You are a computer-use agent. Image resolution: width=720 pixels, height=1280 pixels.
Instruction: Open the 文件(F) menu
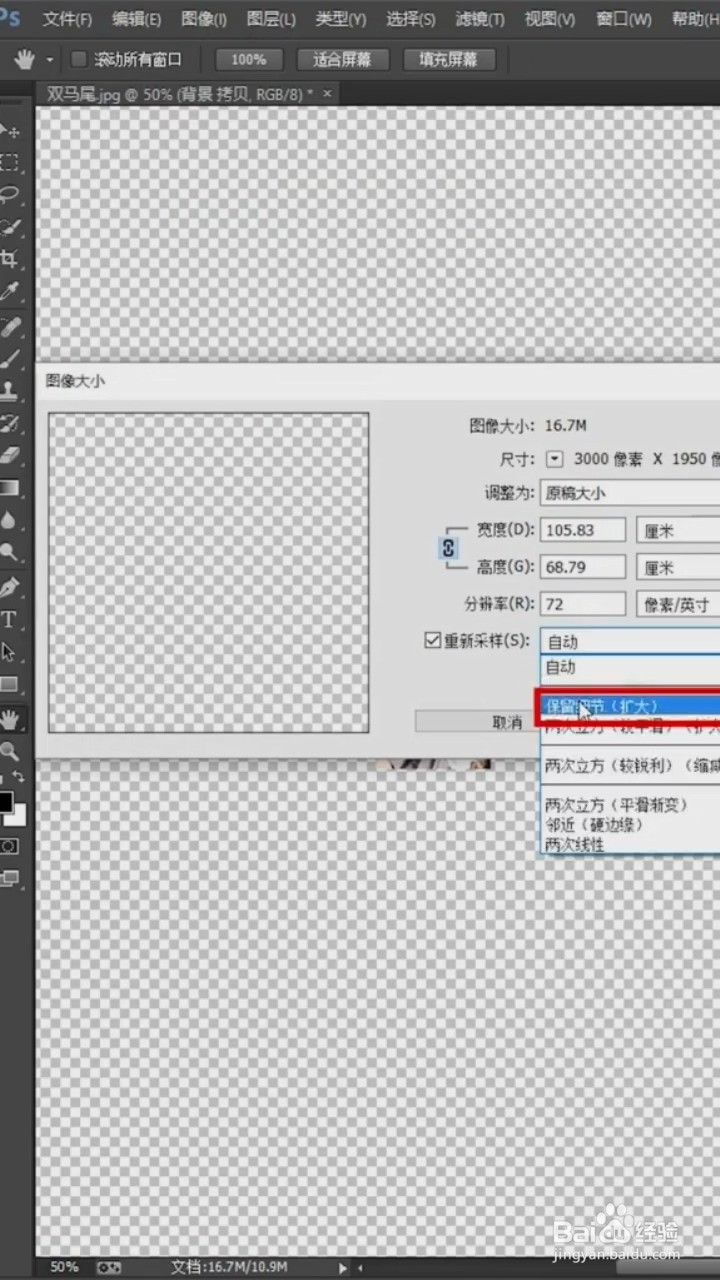68,19
